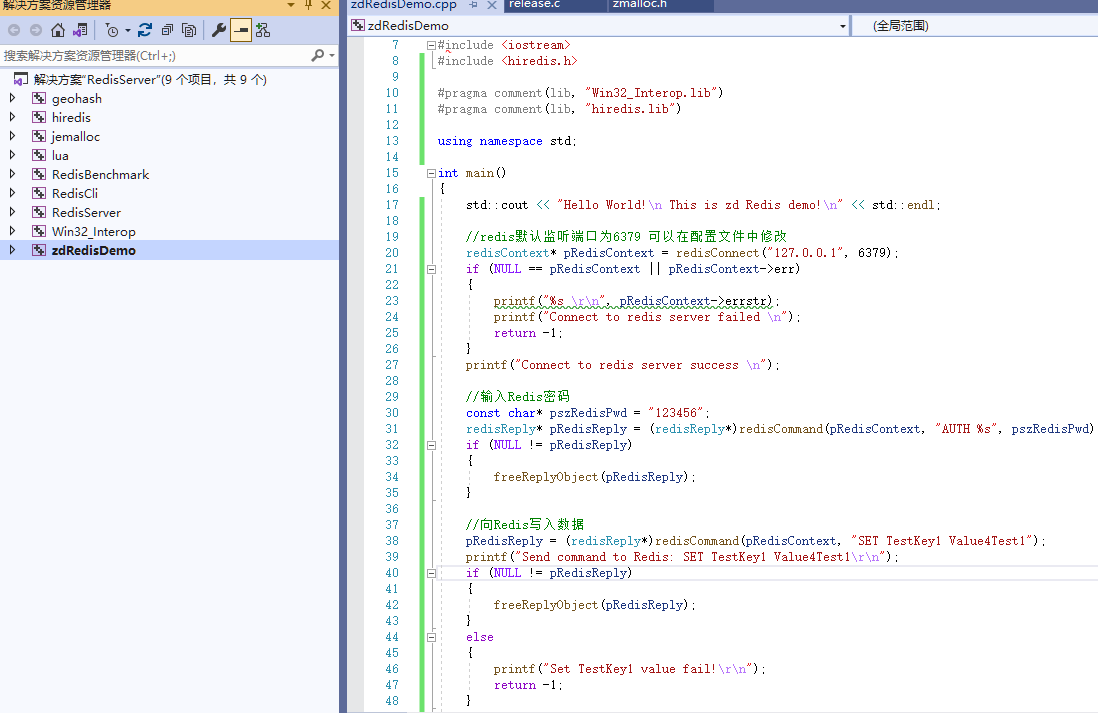
Task: Switch views using the Visual Studio list icon
Action: tap(81, 30)
